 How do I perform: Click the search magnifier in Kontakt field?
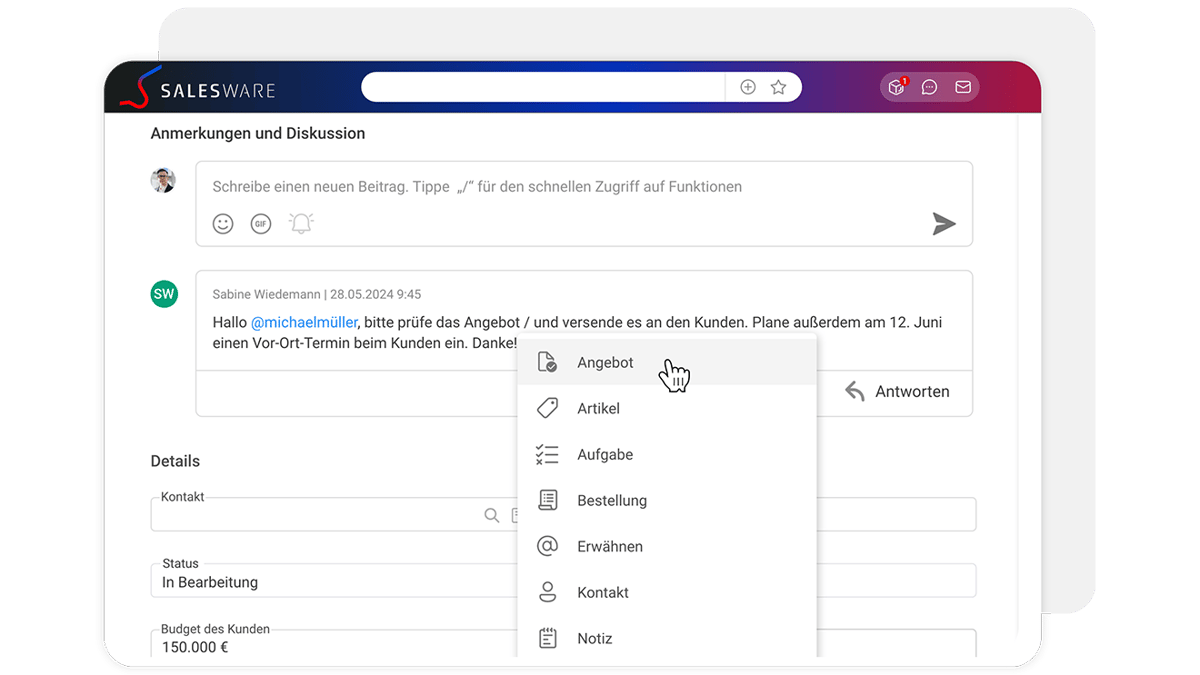point(491,515)
